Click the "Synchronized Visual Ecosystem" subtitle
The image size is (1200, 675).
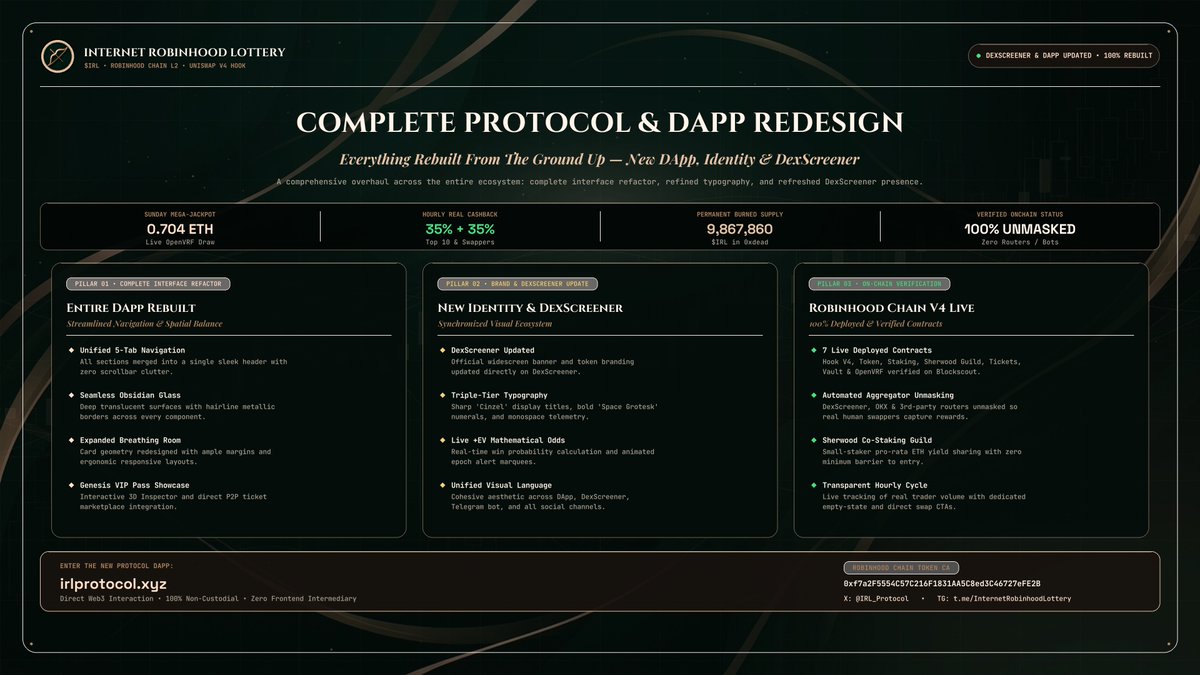496,324
